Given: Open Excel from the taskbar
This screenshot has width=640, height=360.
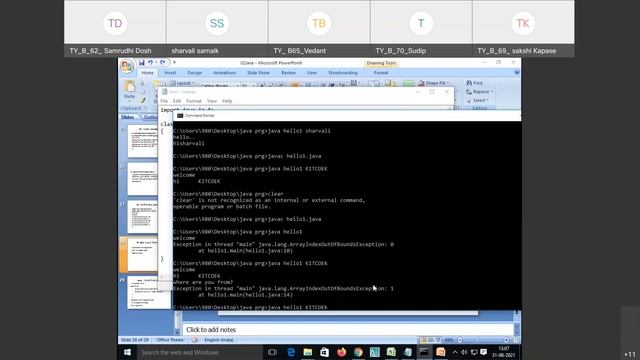Looking at the screenshot, I should [x=391, y=352].
